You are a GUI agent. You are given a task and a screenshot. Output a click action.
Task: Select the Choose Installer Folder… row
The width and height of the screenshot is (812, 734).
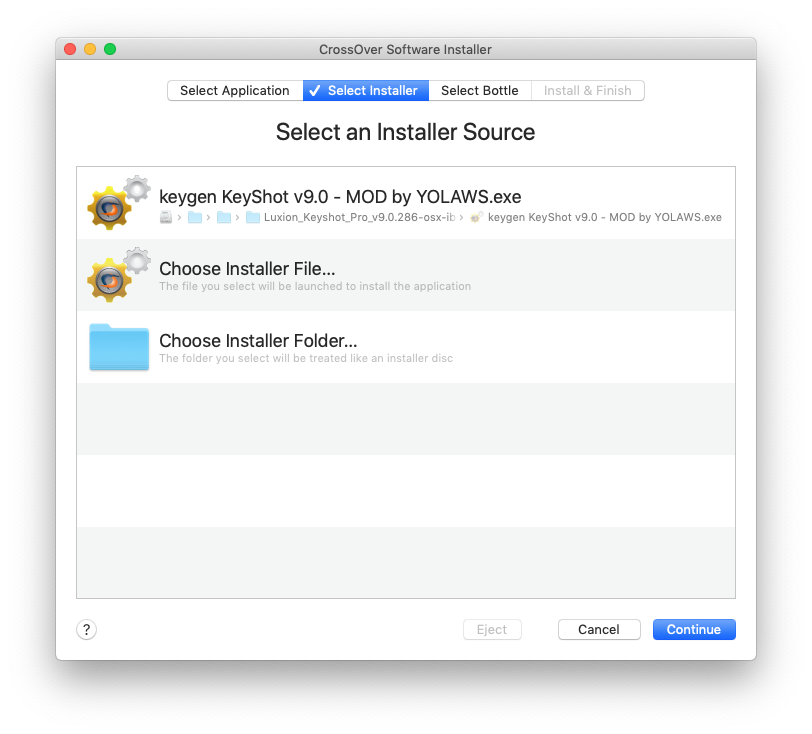258,341
